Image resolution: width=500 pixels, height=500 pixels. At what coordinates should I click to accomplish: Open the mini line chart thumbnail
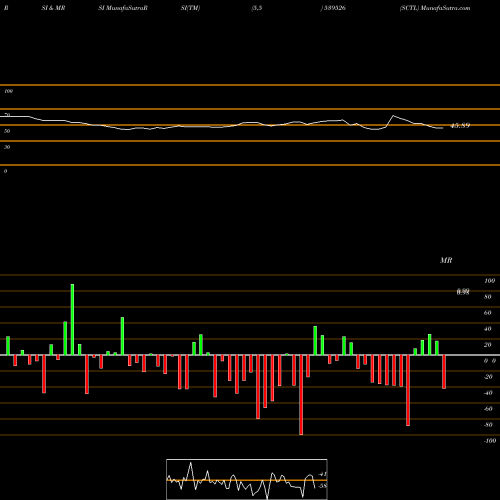tap(247, 479)
